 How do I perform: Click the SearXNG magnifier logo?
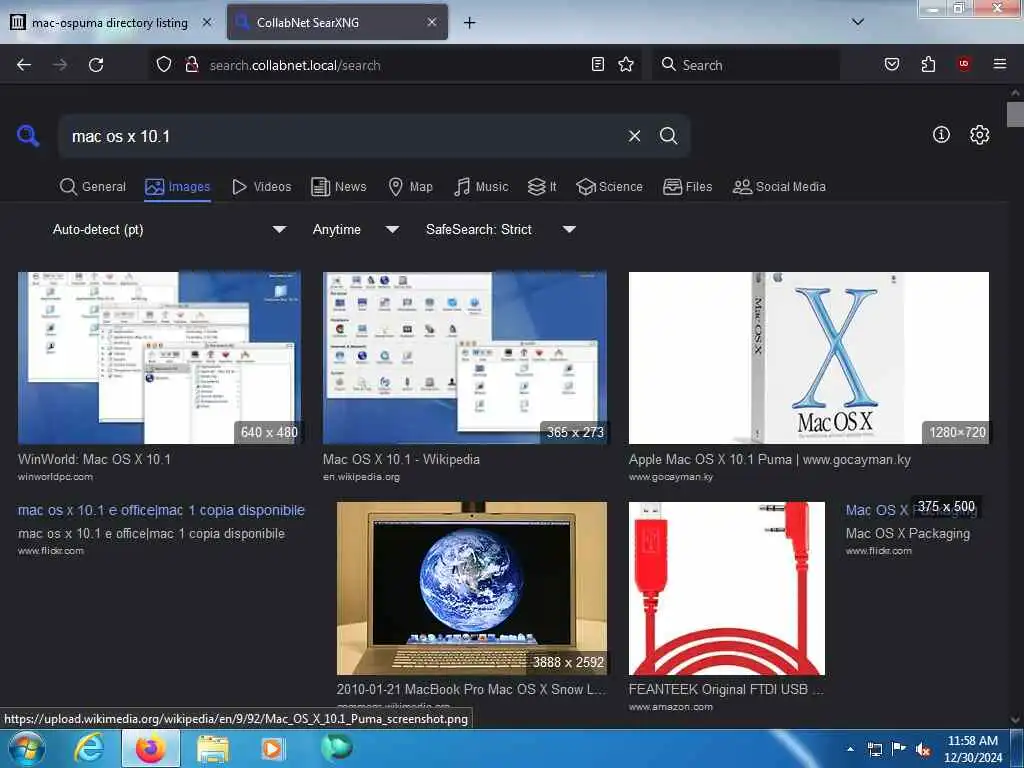(x=28, y=136)
